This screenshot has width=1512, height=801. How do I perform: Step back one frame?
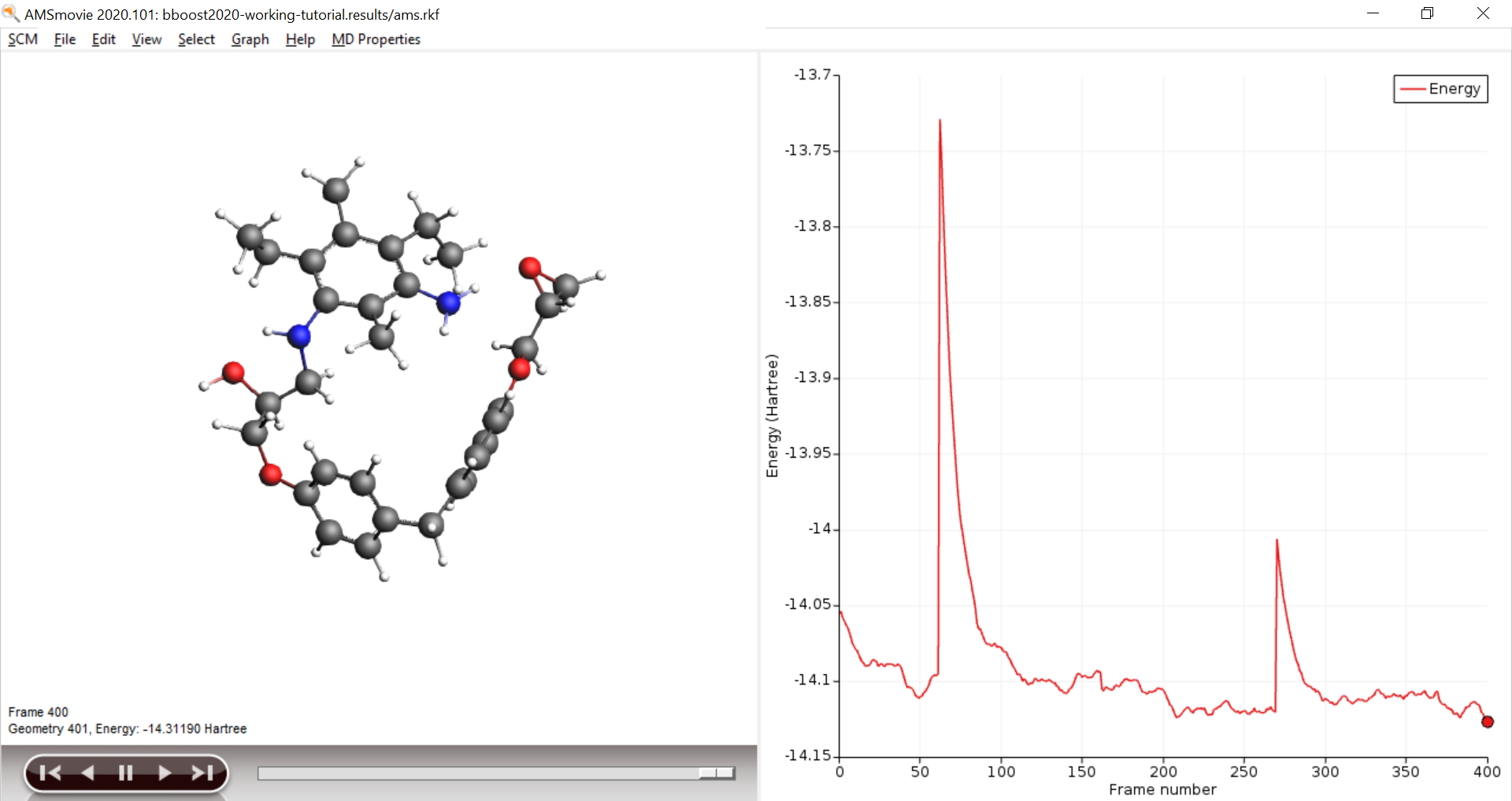click(87, 773)
